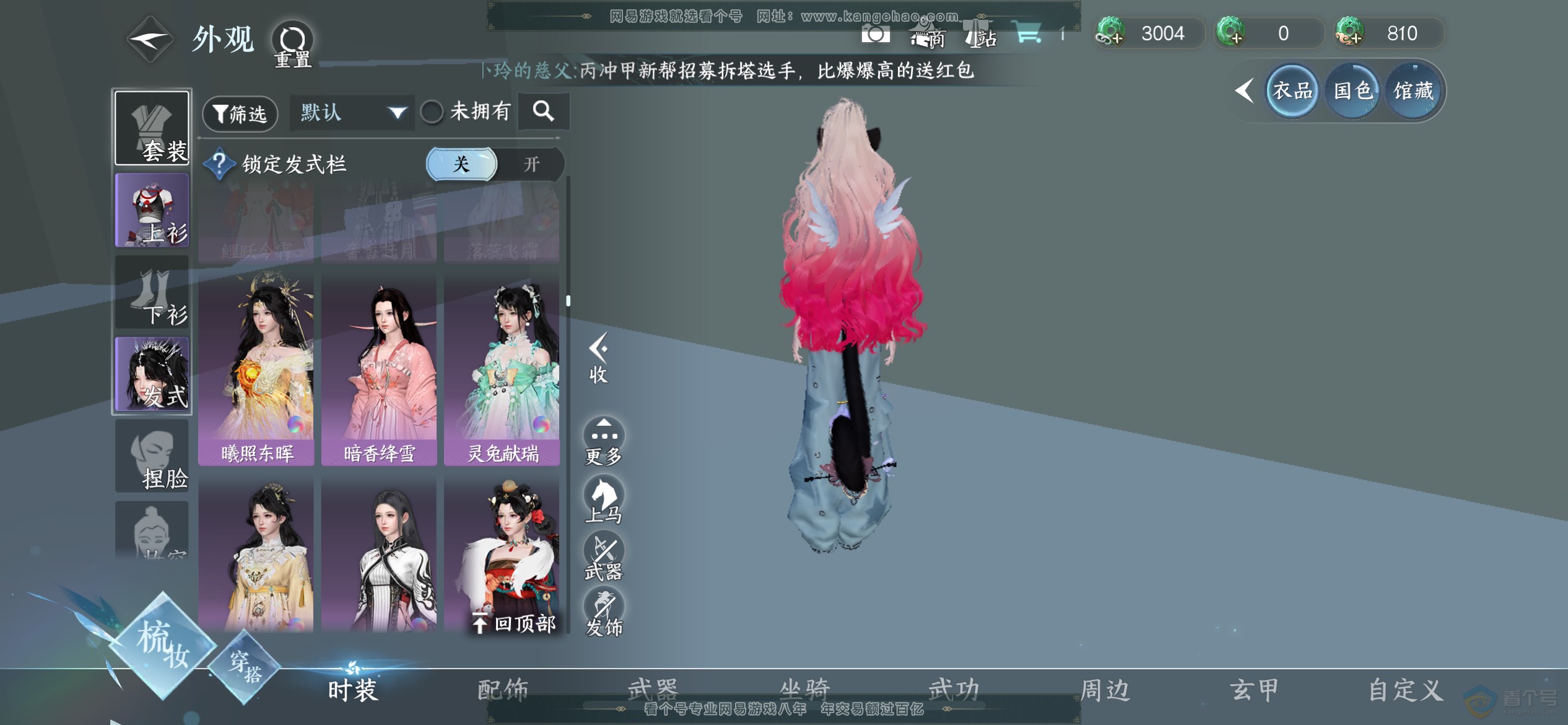Set 锁定发式栏 to 关
Screen dimensions: 1568x725
click(461, 164)
